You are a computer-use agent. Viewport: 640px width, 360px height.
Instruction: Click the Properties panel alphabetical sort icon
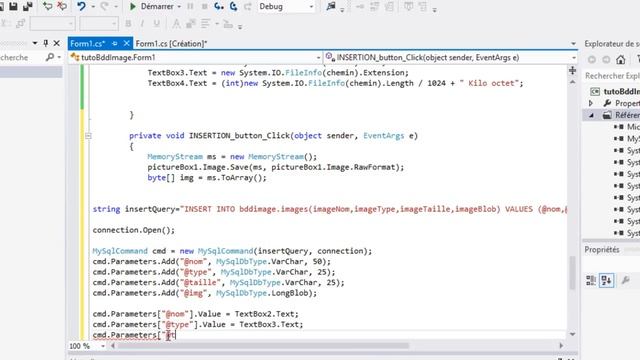pyautogui.click(x=607, y=280)
